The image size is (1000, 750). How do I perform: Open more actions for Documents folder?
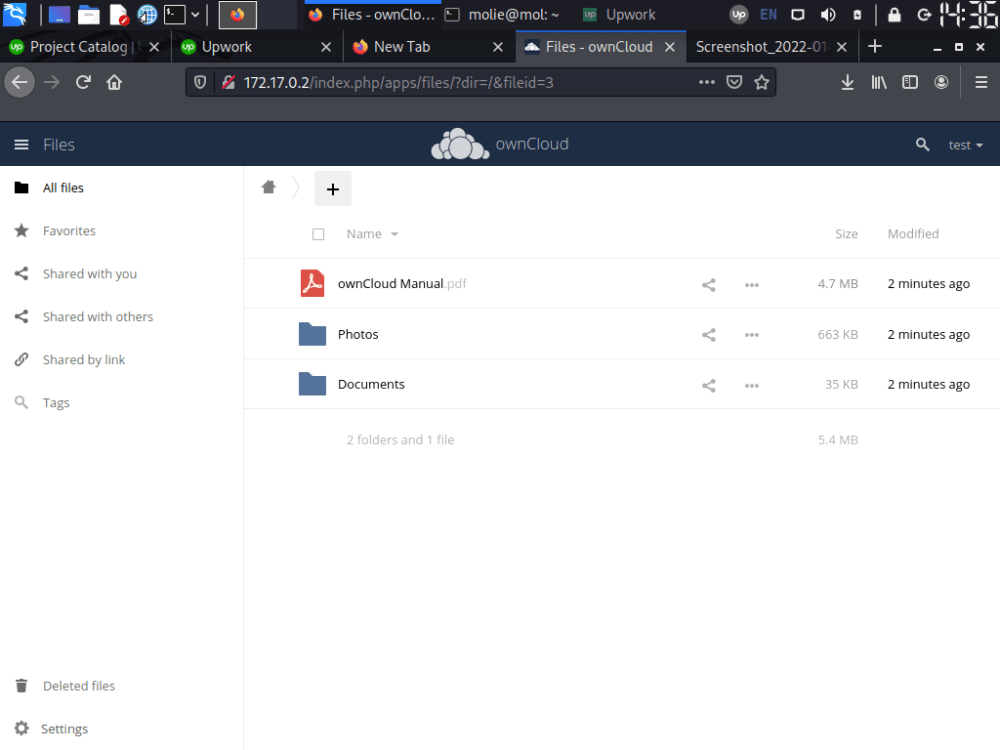tap(752, 385)
